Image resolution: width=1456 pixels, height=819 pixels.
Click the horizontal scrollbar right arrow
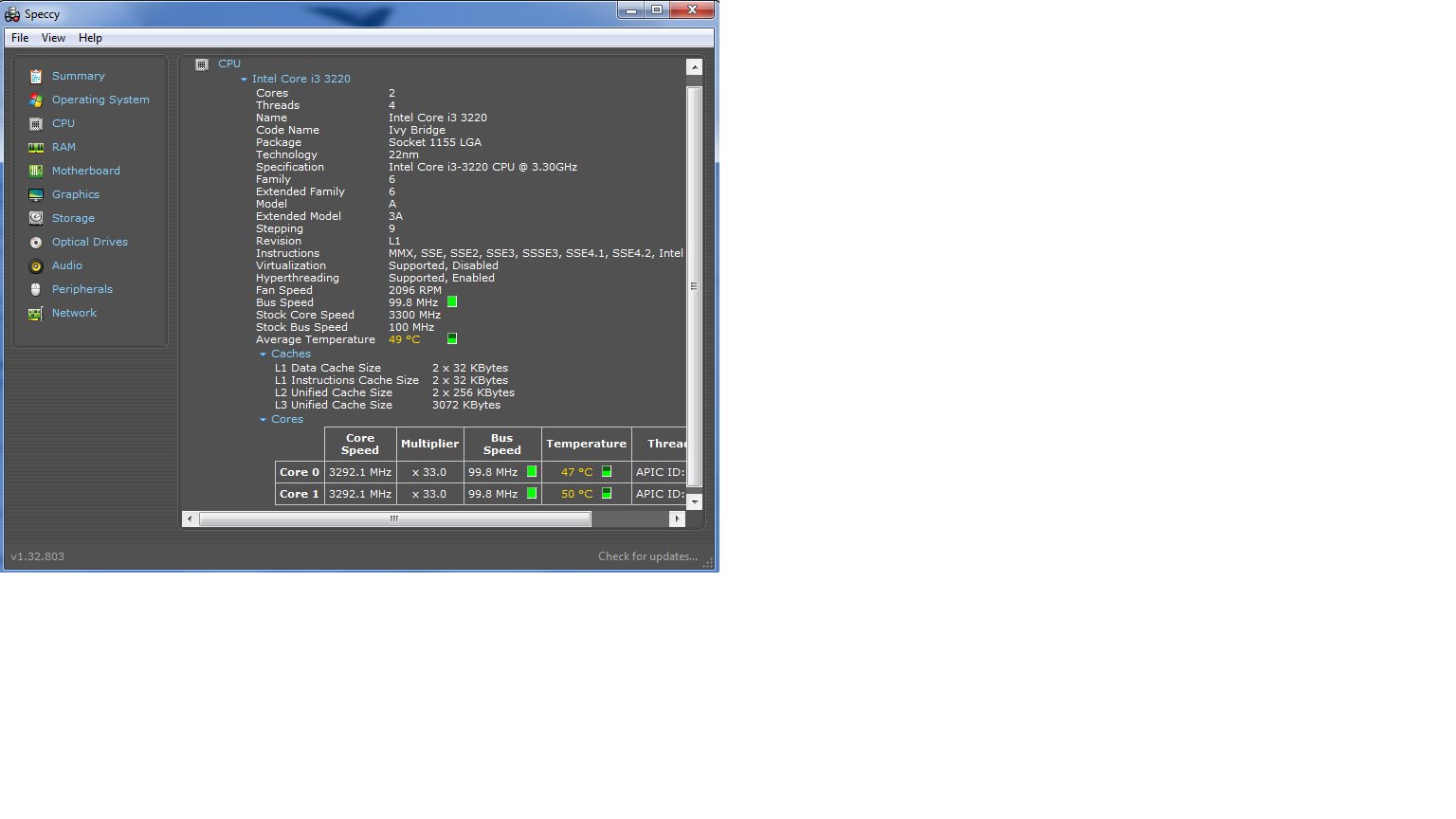[x=677, y=519]
